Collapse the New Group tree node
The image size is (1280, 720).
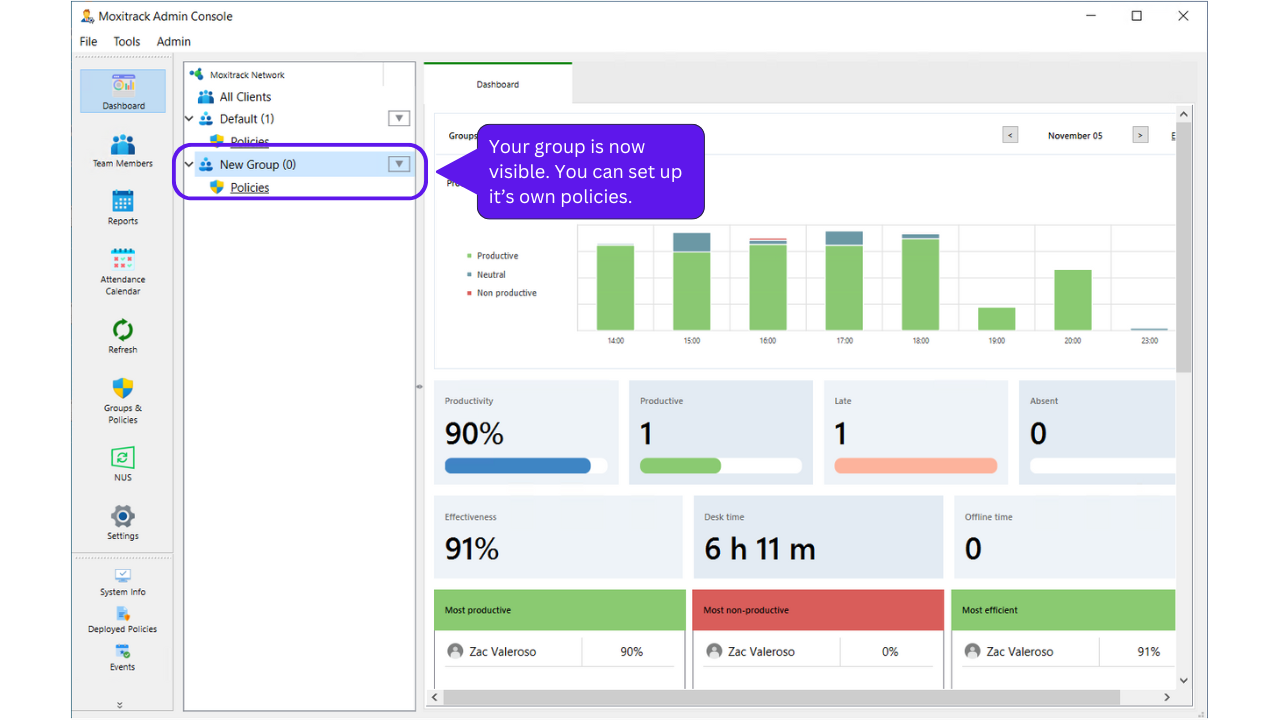coord(189,165)
